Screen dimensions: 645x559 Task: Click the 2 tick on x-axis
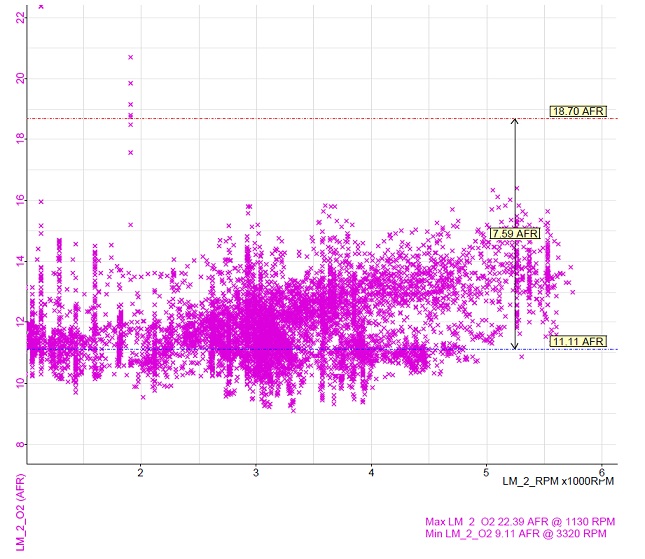click(141, 472)
